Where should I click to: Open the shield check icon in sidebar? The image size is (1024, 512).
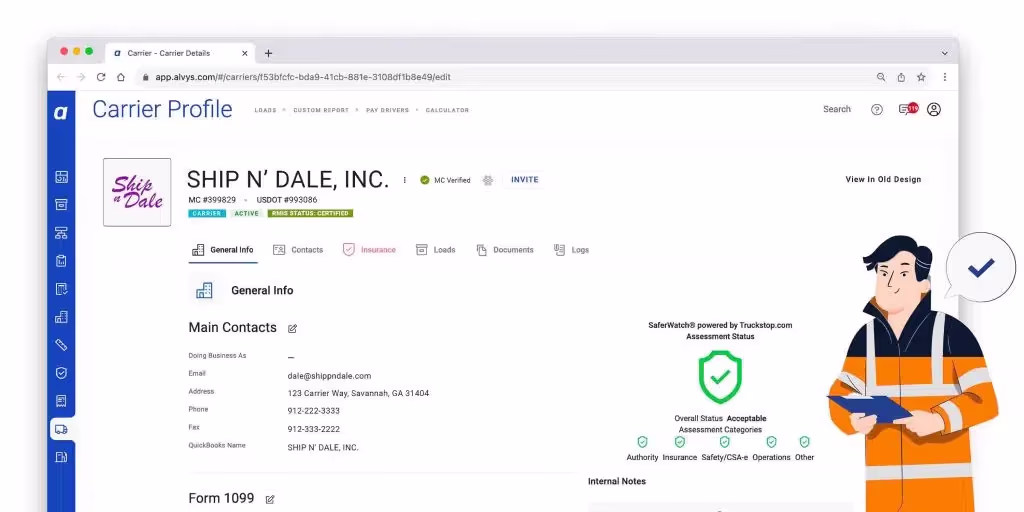(61, 373)
